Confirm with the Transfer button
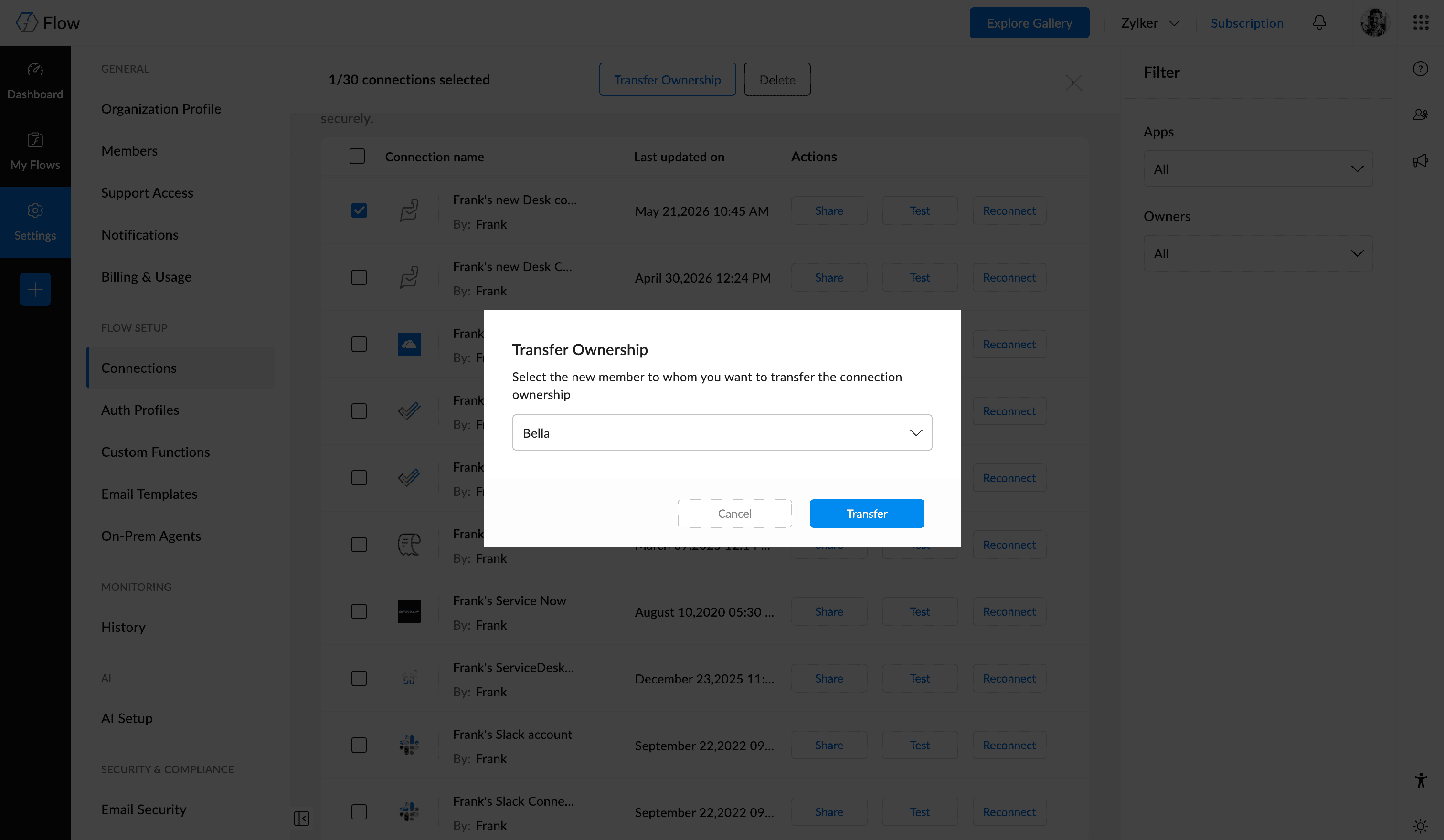 click(x=866, y=514)
